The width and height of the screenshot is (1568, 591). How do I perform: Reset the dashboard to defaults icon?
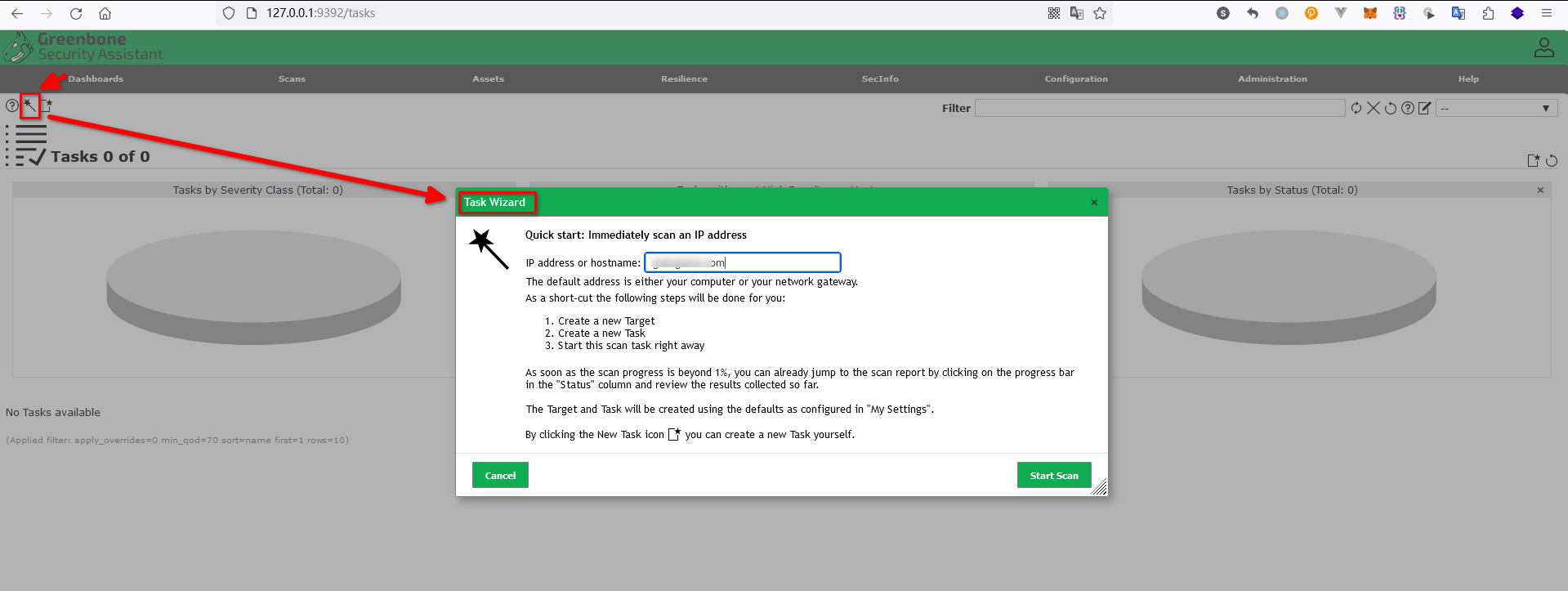1552,161
